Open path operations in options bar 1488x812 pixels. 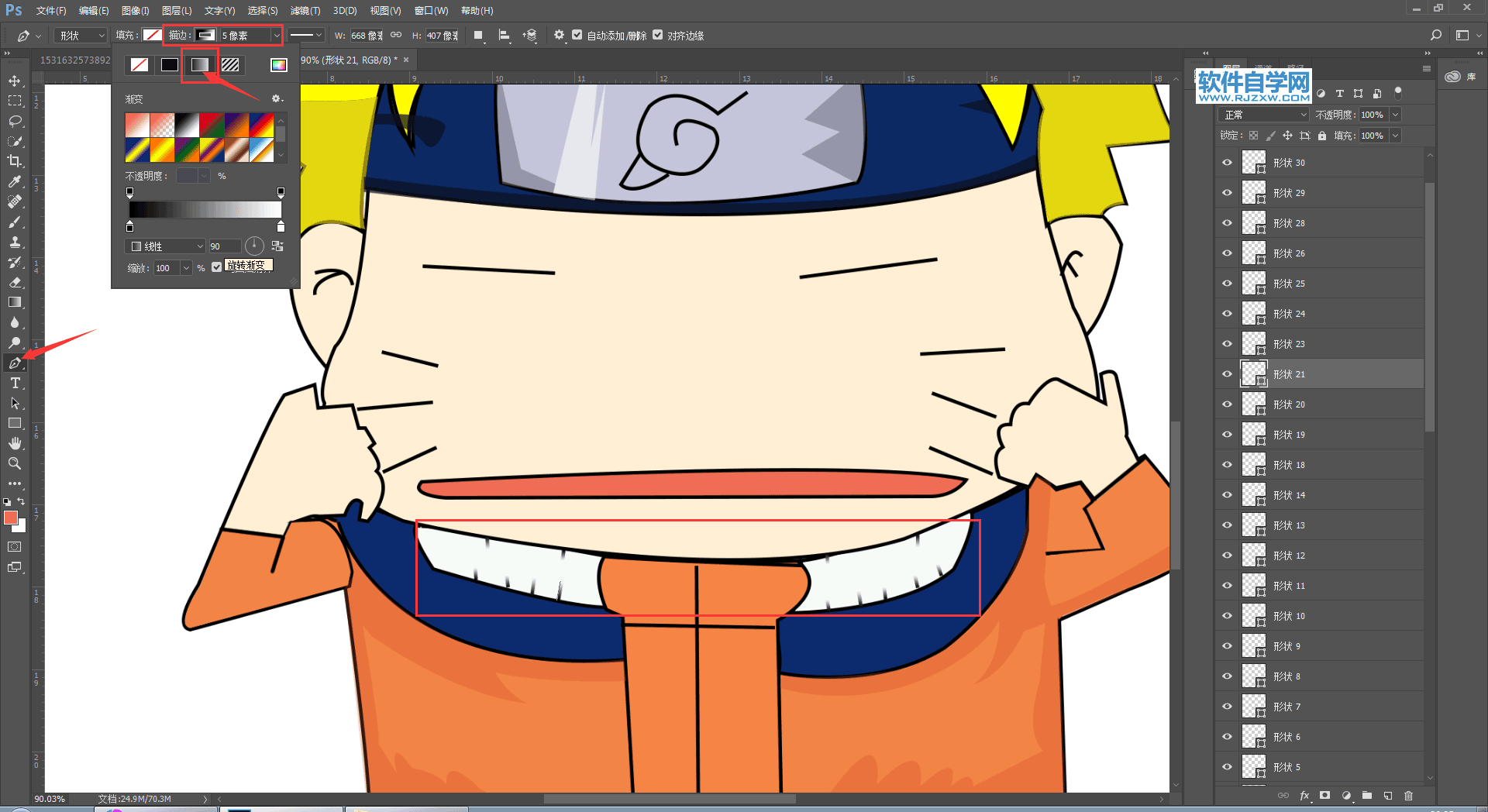pyautogui.click(x=479, y=36)
